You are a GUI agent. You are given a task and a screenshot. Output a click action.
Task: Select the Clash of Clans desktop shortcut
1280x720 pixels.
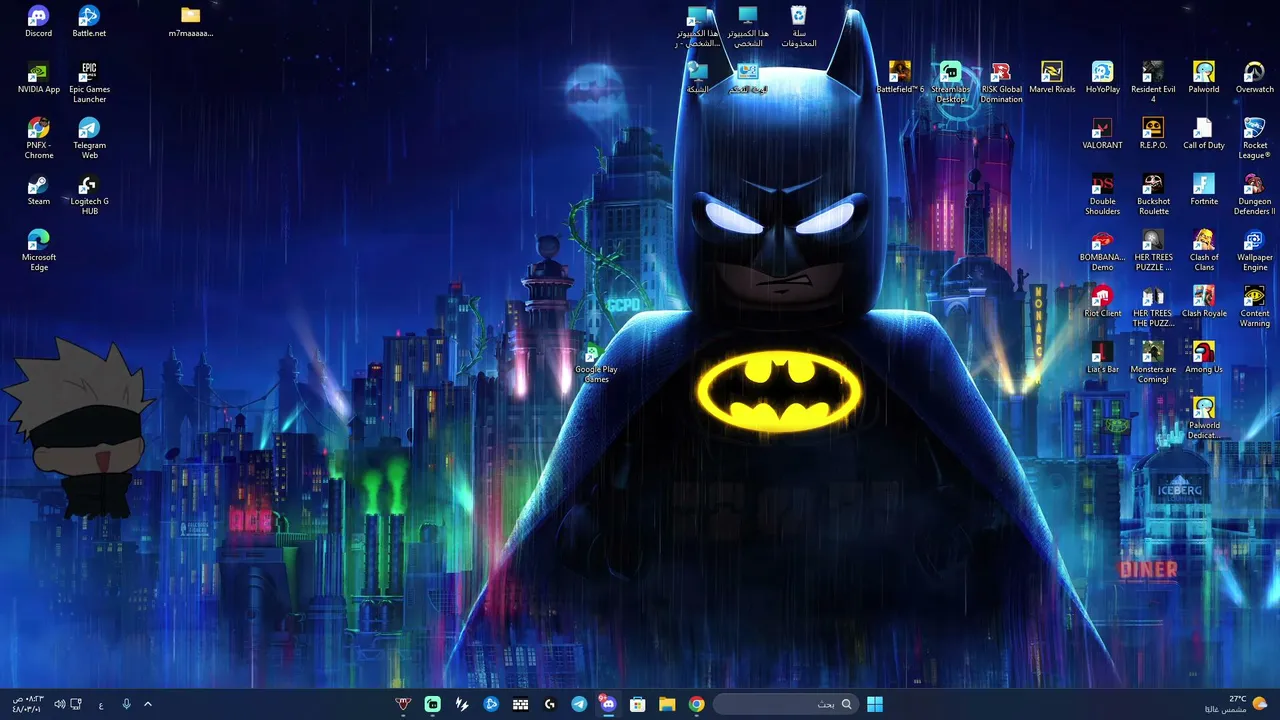[x=1204, y=250]
